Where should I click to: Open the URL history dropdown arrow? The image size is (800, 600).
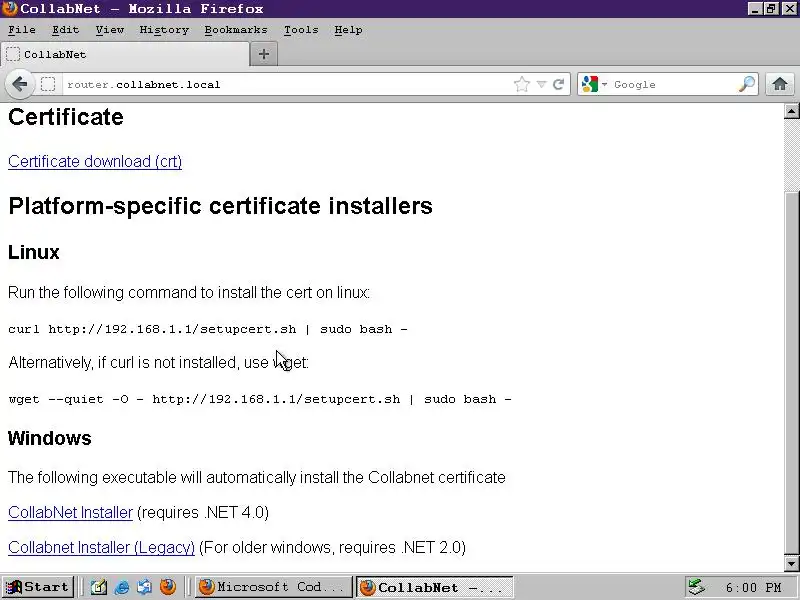tap(541, 84)
